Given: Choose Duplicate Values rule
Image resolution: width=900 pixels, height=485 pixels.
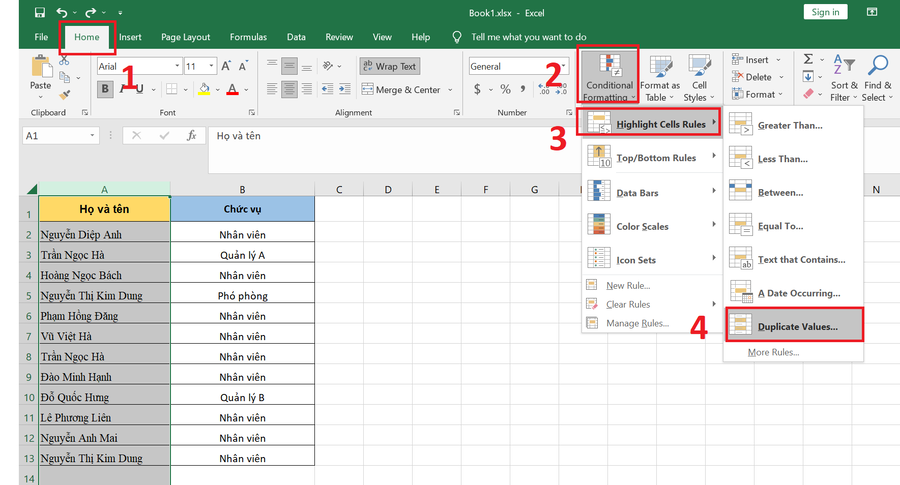Looking at the screenshot, I should click(794, 326).
